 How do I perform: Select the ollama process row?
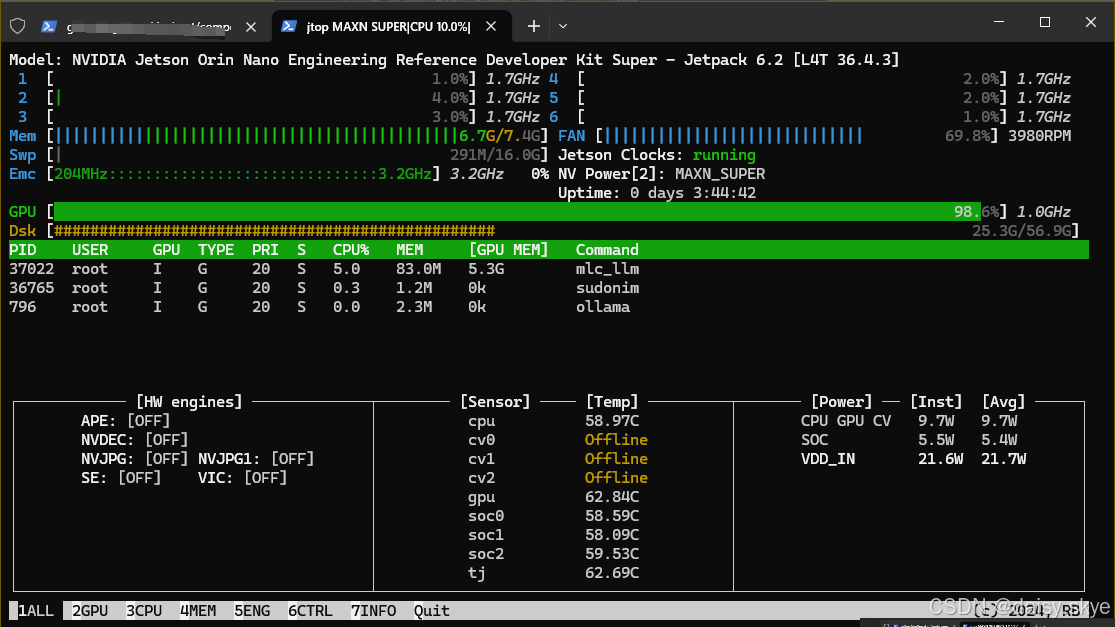[548, 307]
